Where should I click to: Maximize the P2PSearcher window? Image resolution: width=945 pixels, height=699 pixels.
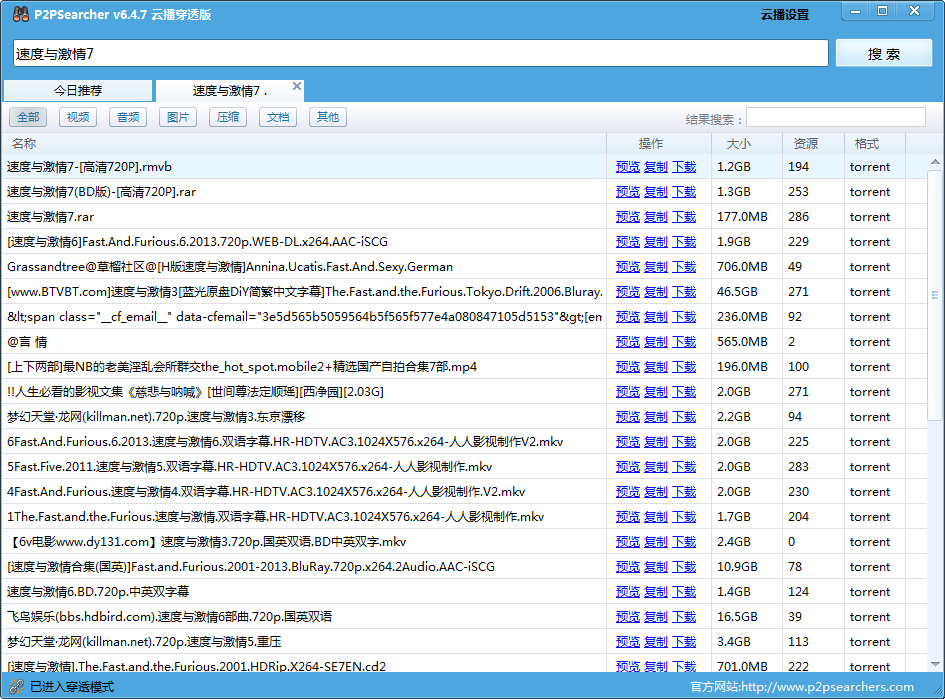(x=882, y=11)
